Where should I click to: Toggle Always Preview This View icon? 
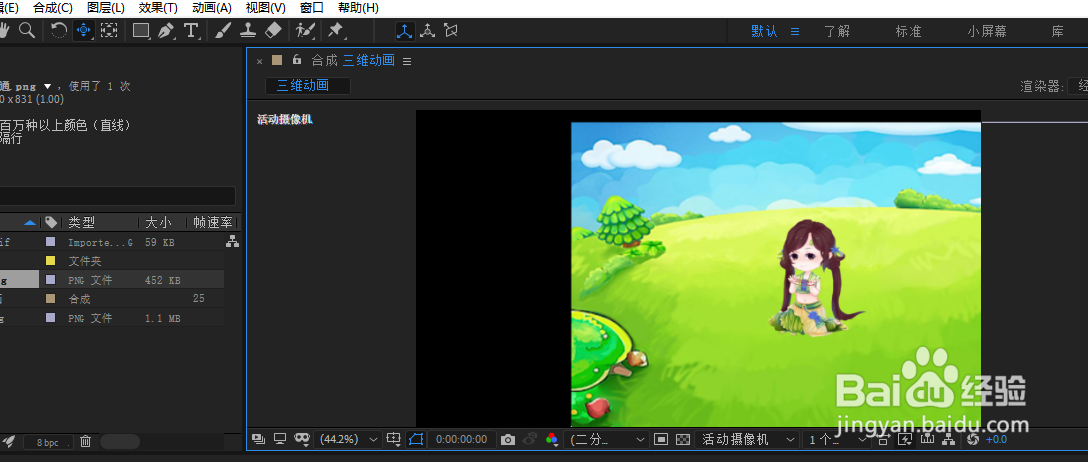[x=258, y=439]
